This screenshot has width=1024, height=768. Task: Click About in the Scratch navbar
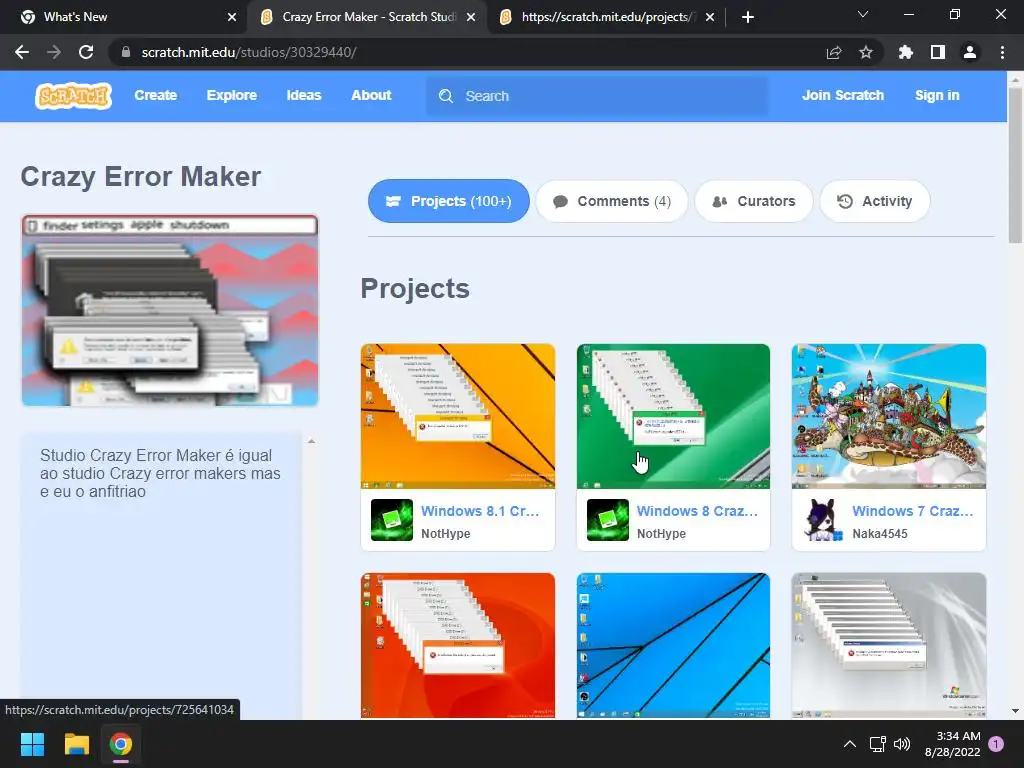[x=371, y=95]
